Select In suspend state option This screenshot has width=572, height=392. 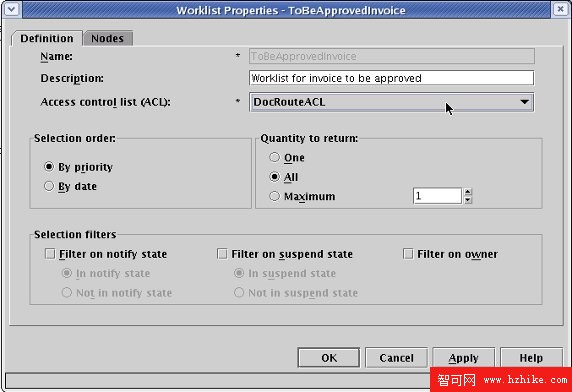pos(239,273)
